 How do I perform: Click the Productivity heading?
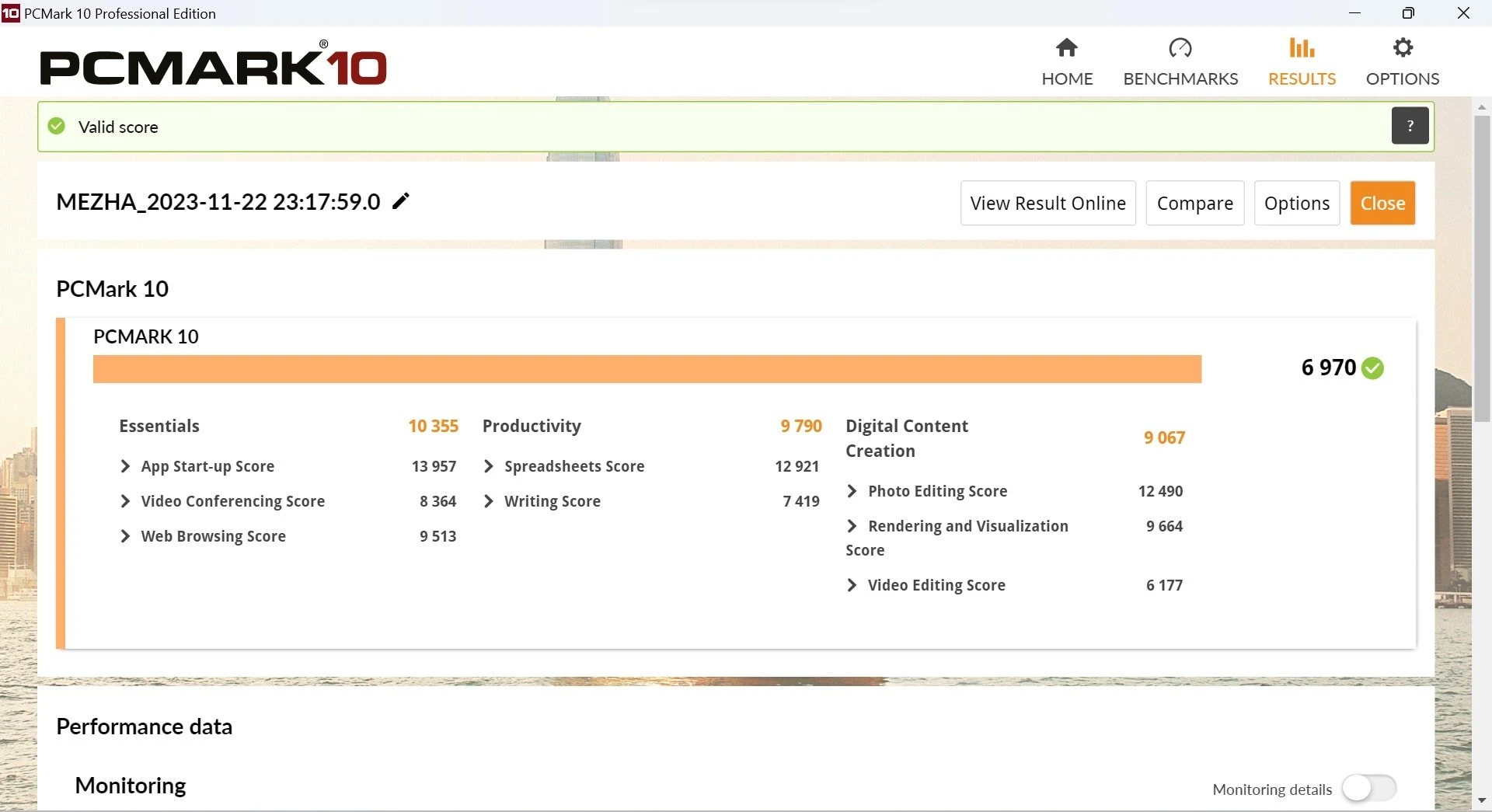coord(532,426)
